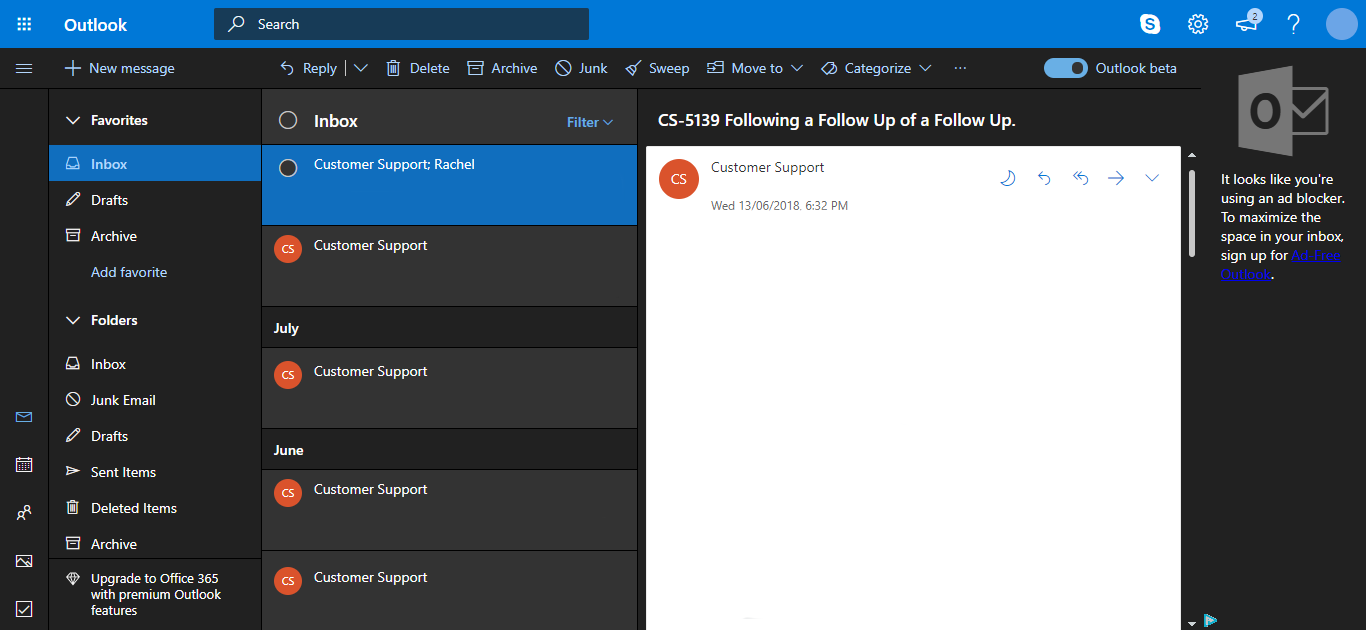The width and height of the screenshot is (1366, 630).
Task: Click the snooze moon icon in message header
Action: (1008, 178)
